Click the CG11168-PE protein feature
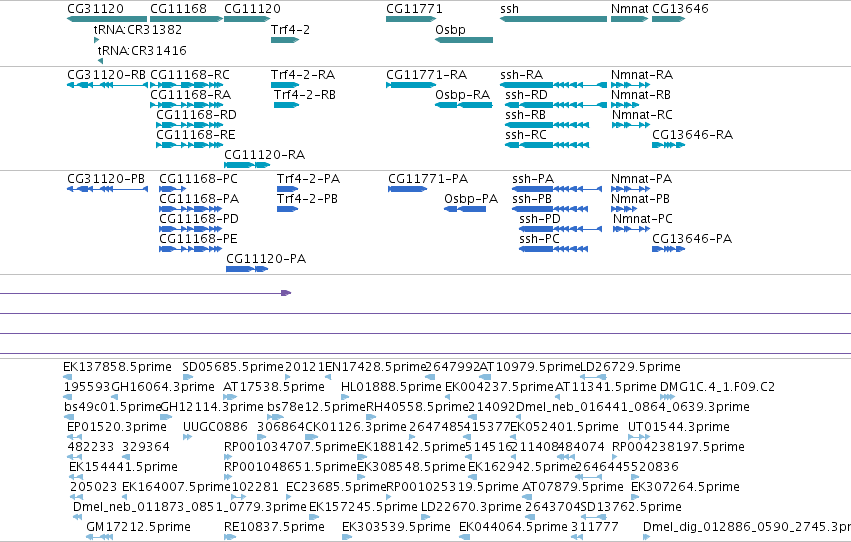Viewport: 851px width, 542px height. click(x=190, y=249)
